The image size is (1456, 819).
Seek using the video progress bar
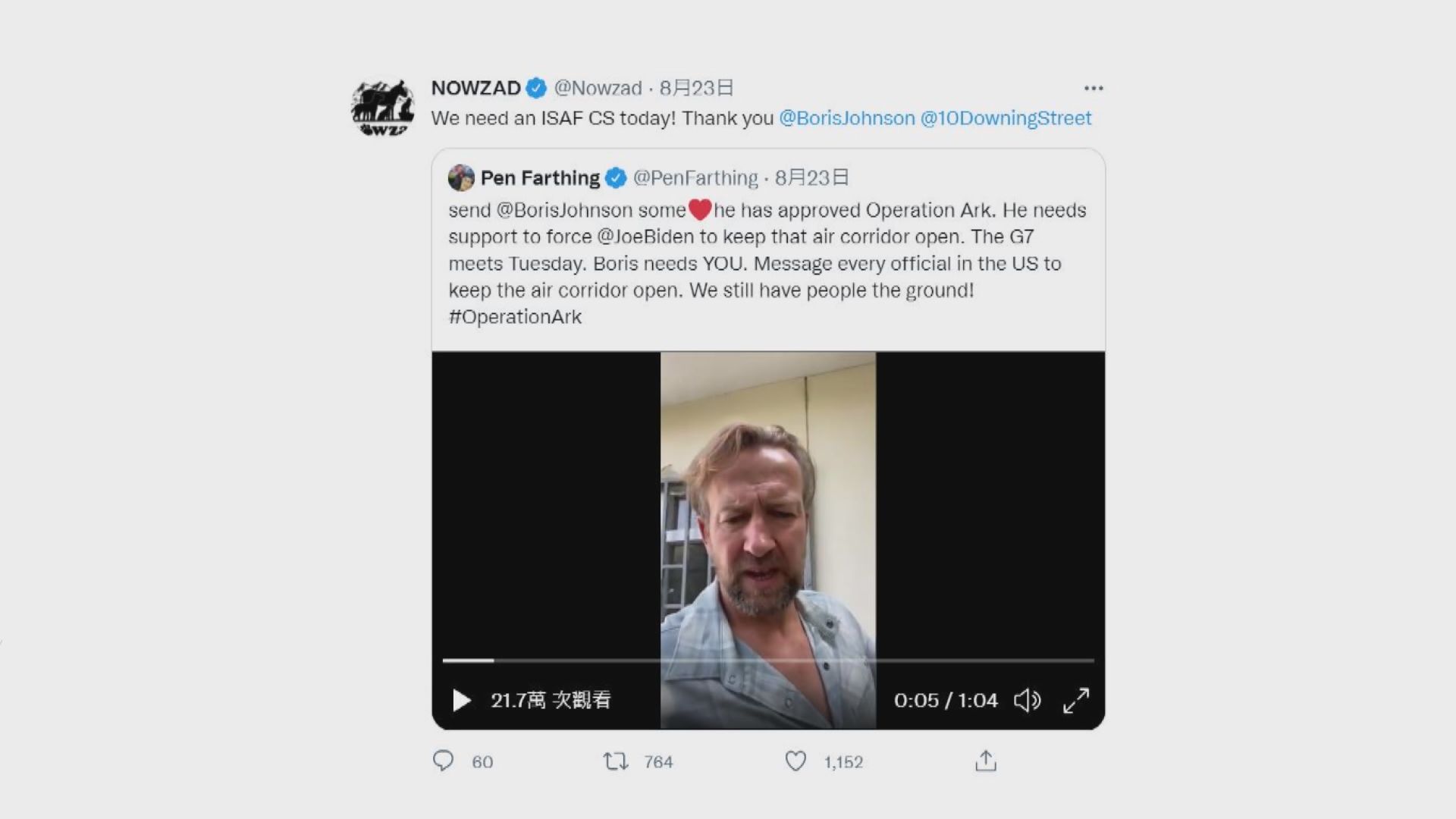(x=767, y=661)
